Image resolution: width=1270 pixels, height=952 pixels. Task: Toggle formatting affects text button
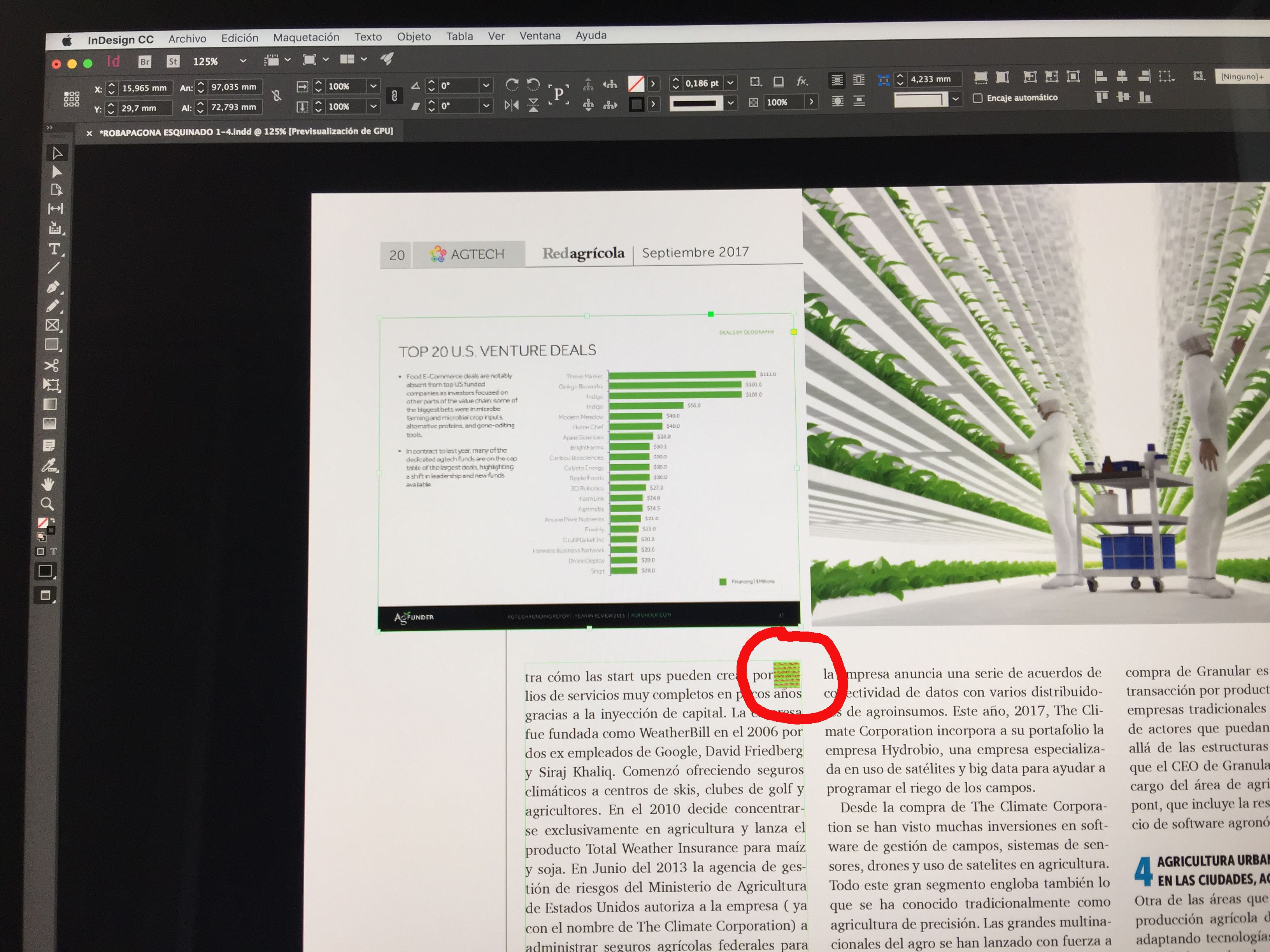pyautogui.click(x=53, y=551)
